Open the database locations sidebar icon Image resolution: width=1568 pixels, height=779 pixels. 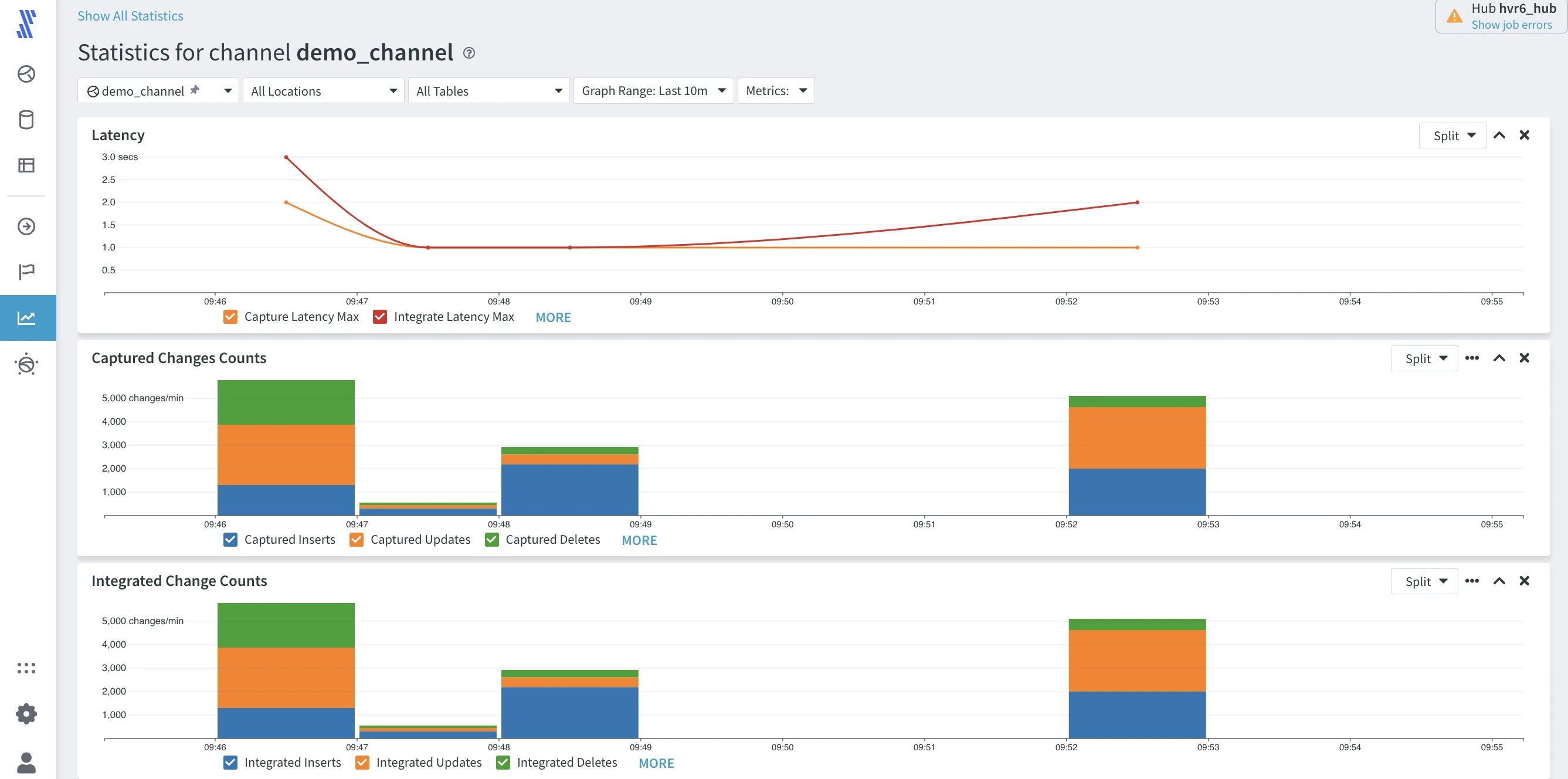pos(26,120)
